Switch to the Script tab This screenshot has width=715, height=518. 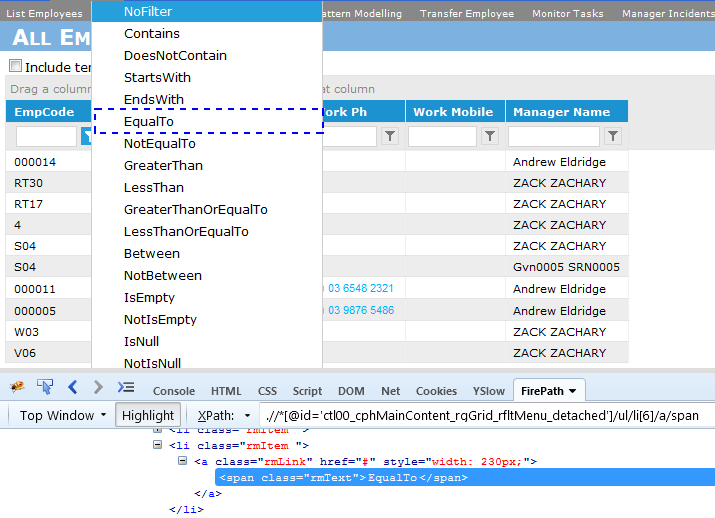307,391
